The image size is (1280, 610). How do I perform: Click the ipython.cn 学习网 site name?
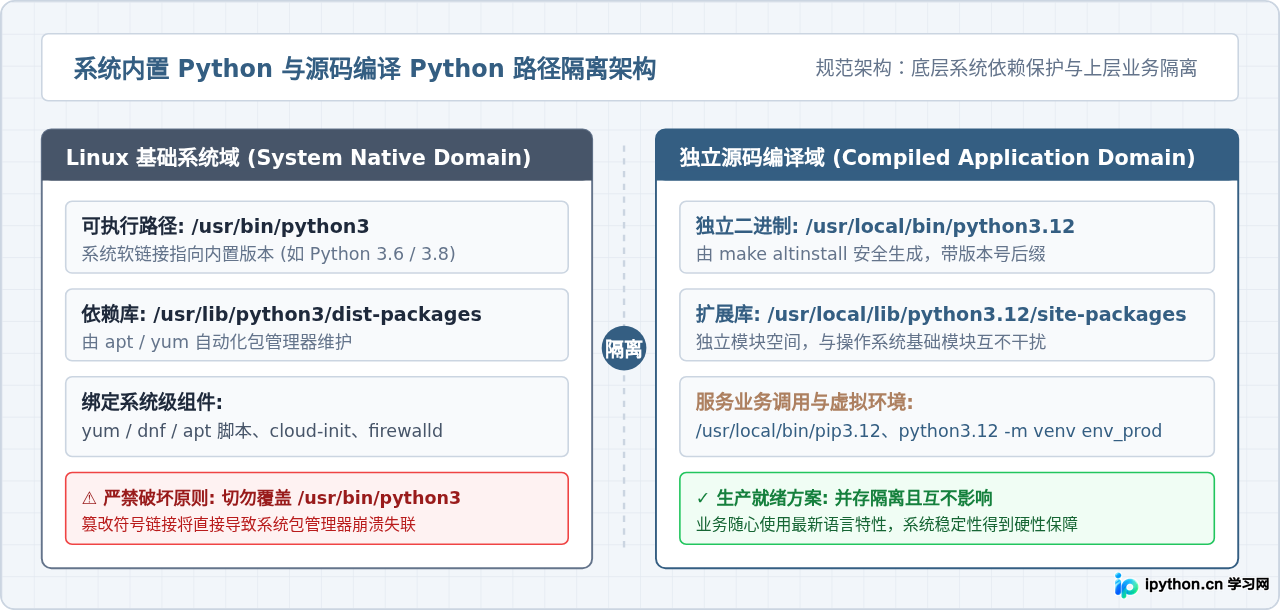tap(1207, 585)
